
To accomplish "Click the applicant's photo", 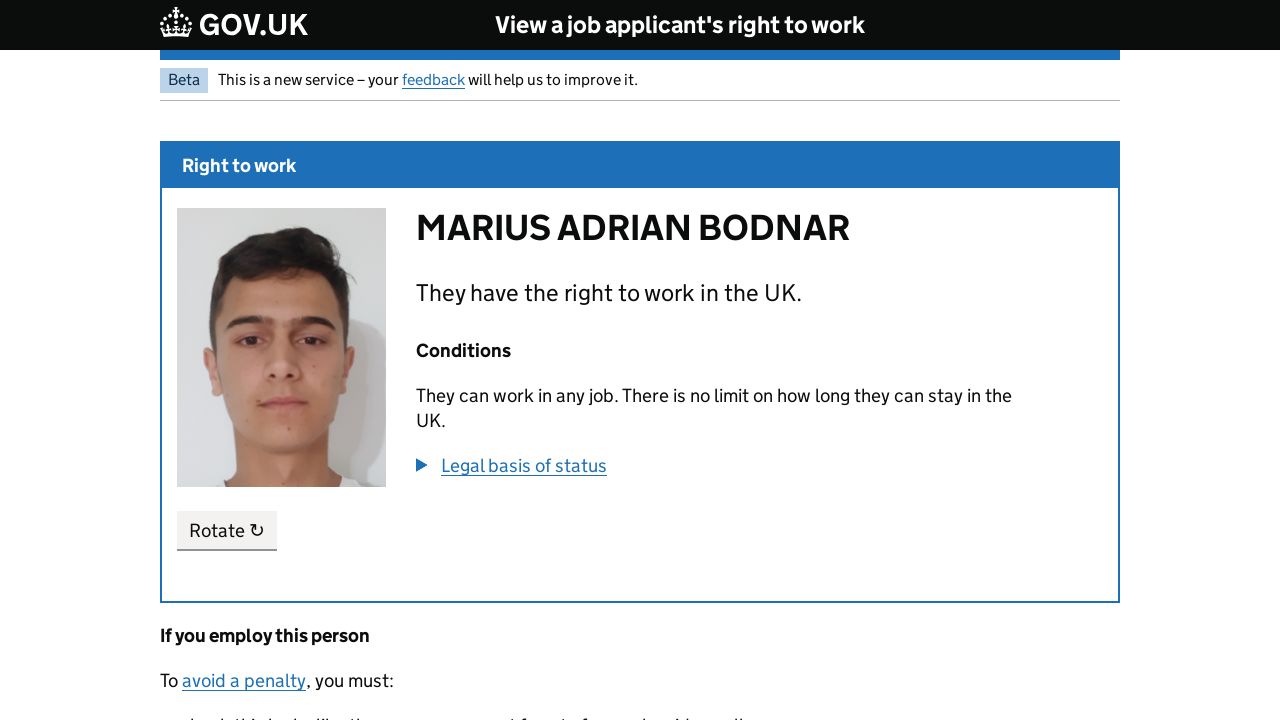I will (x=281, y=347).
